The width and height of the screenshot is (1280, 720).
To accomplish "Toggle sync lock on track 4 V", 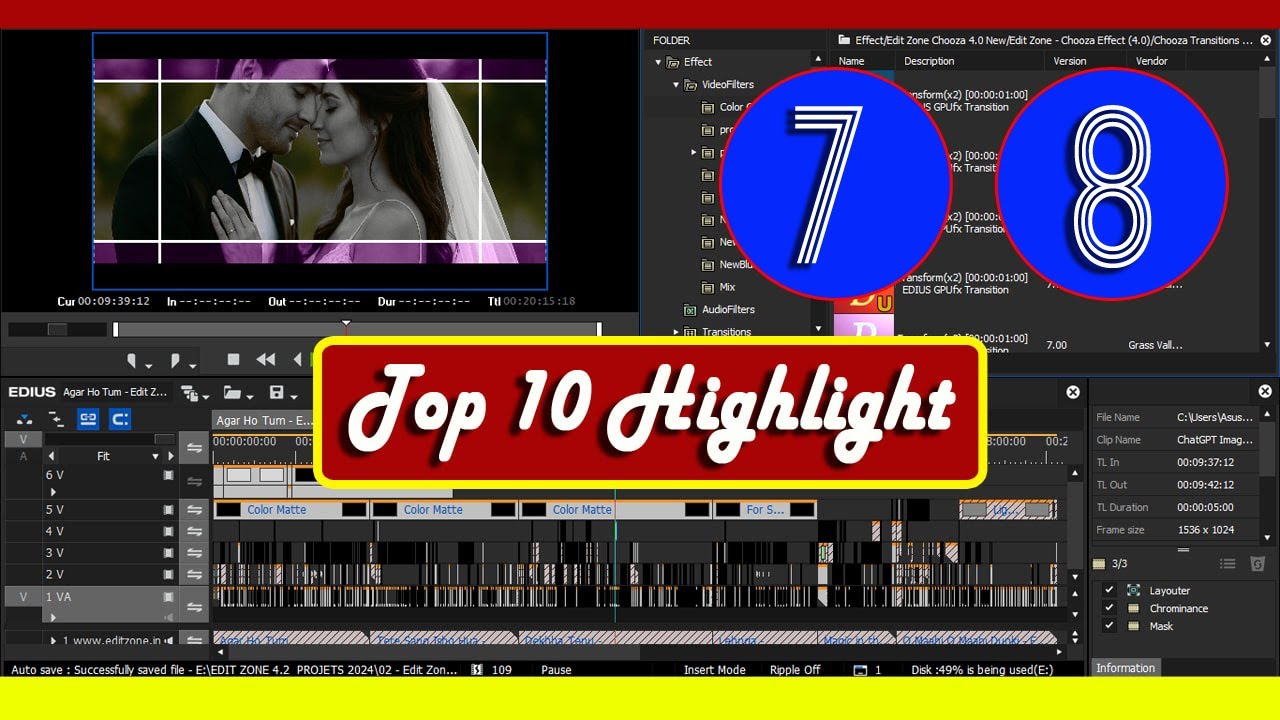I will [195, 532].
